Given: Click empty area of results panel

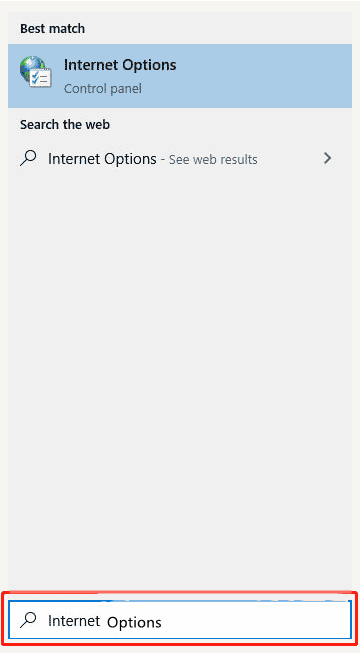Looking at the screenshot, I should click(180, 356).
